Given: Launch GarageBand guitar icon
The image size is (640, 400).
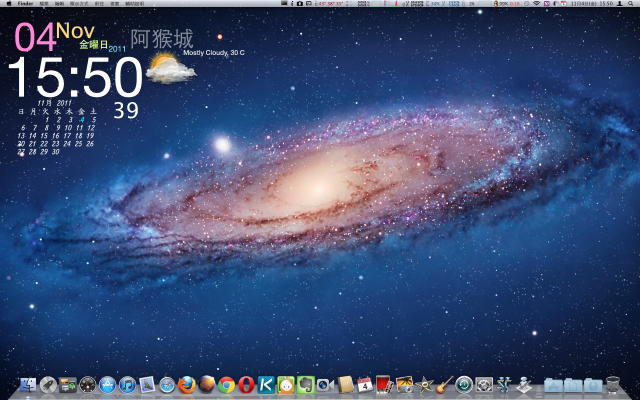Looking at the screenshot, I should tap(444, 385).
